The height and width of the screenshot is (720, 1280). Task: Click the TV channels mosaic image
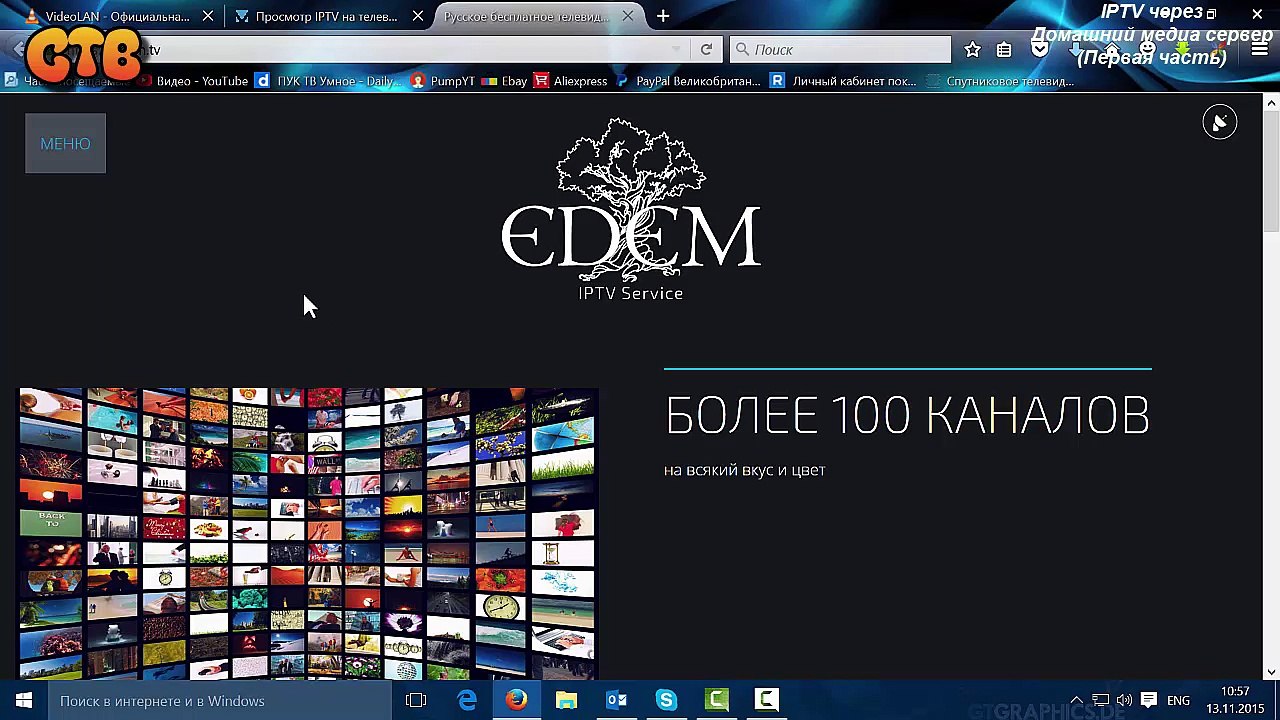[308, 533]
